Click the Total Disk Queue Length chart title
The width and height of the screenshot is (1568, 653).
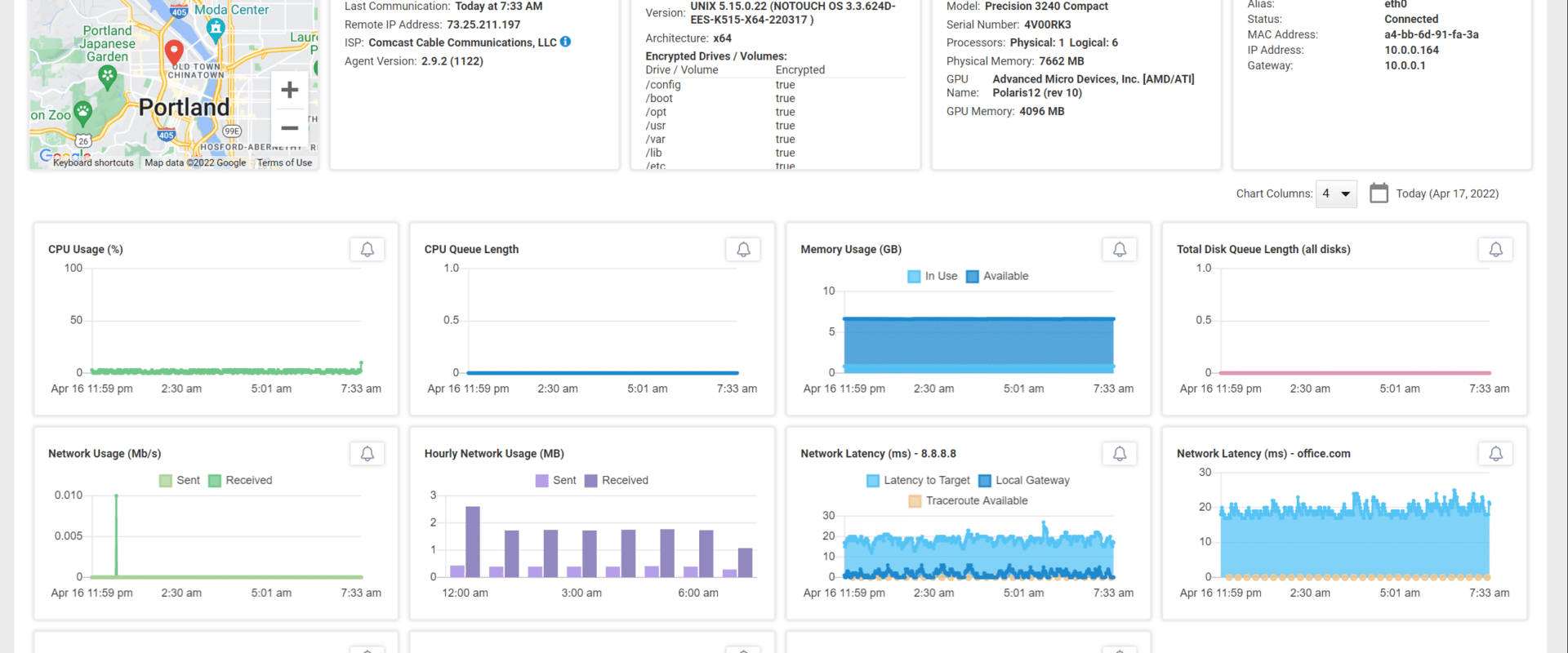pyautogui.click(x=1263, y=250)
